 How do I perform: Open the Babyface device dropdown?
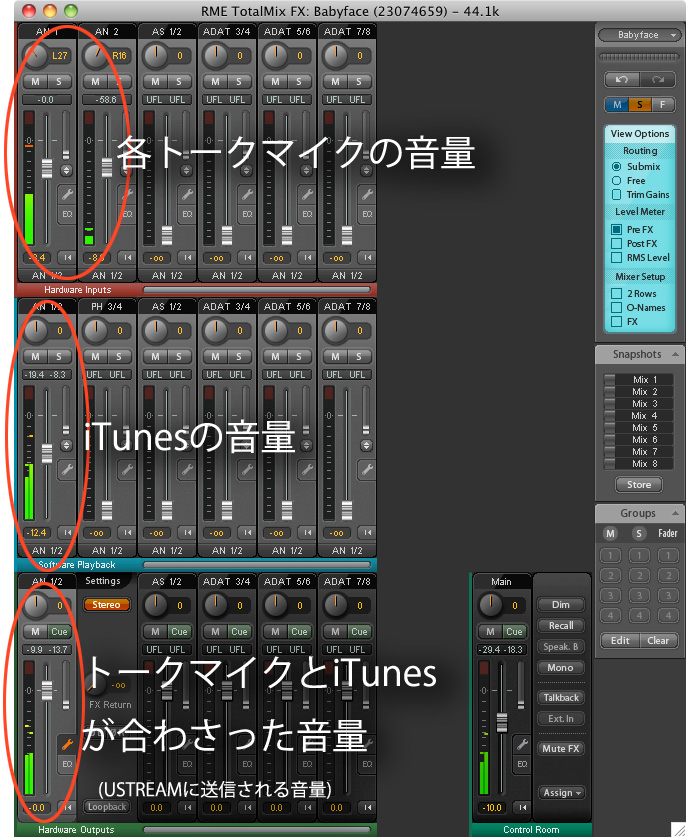640,35
